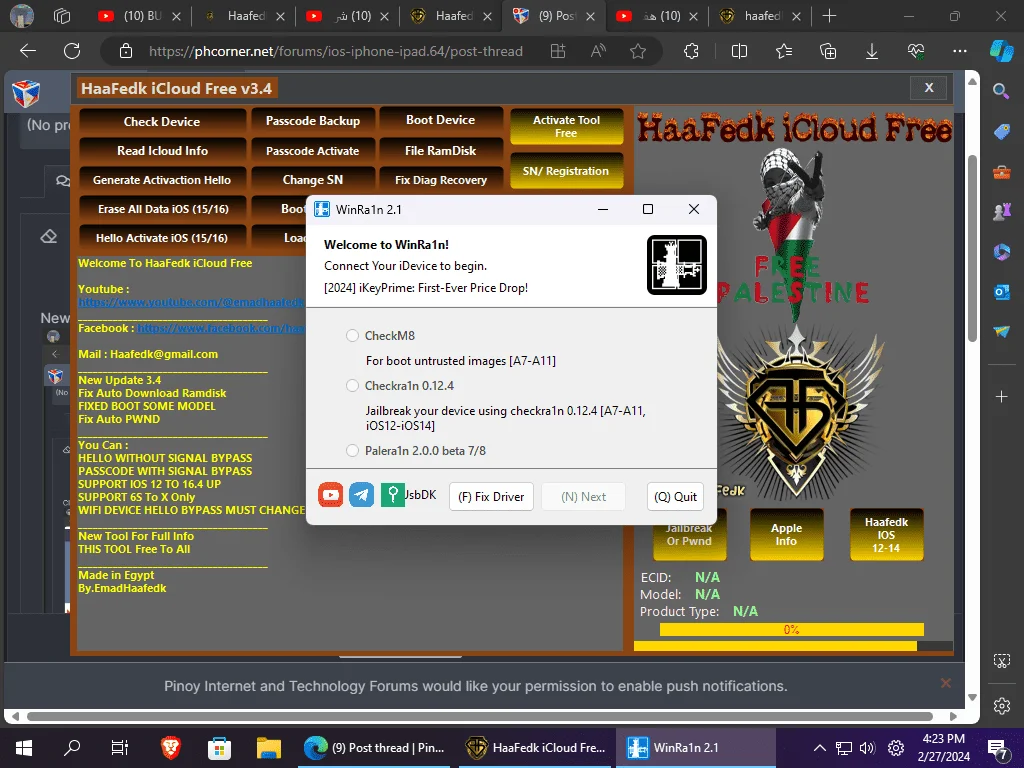The height and width of the screenshot is (768, 1024).
Task: Switch to the (10) BU YouTube tab
Action: pos(139,16)
